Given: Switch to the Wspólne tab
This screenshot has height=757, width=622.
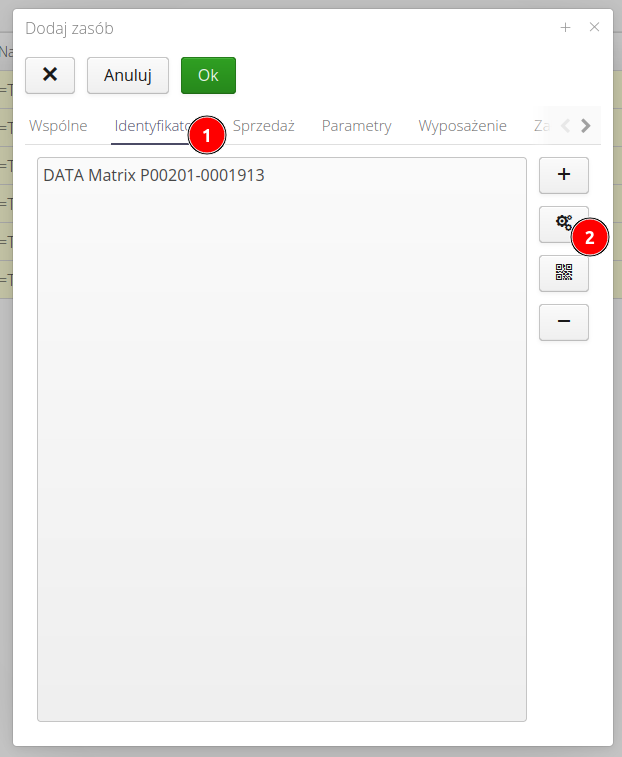Looking at the screenshot, I should pyautogui.click(x=58, y=126).
